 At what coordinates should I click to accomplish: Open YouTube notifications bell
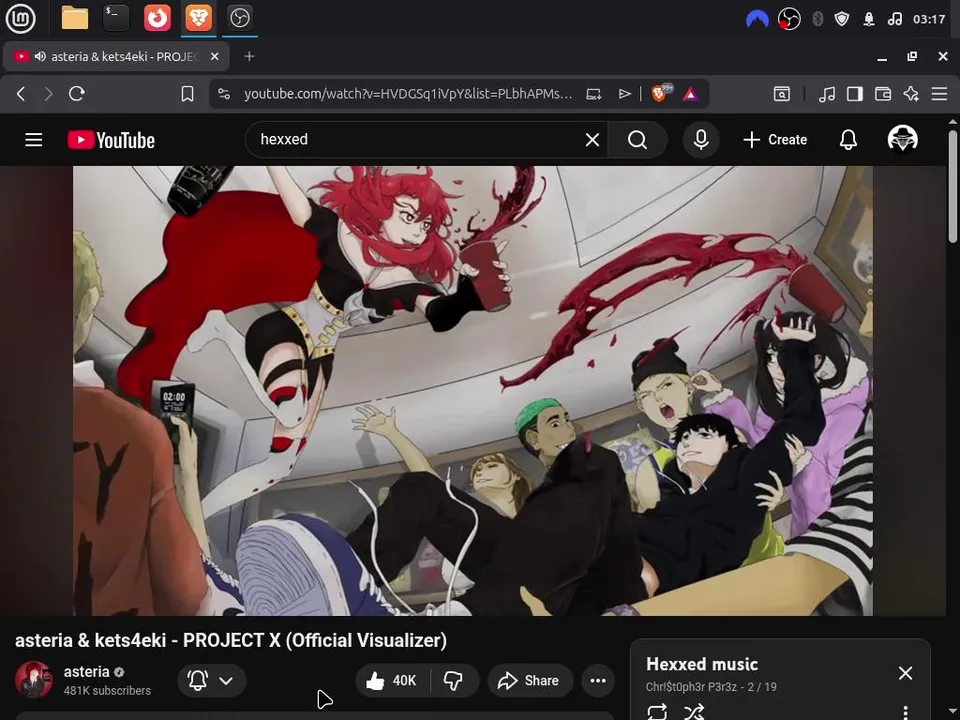(x=848, y=140)
